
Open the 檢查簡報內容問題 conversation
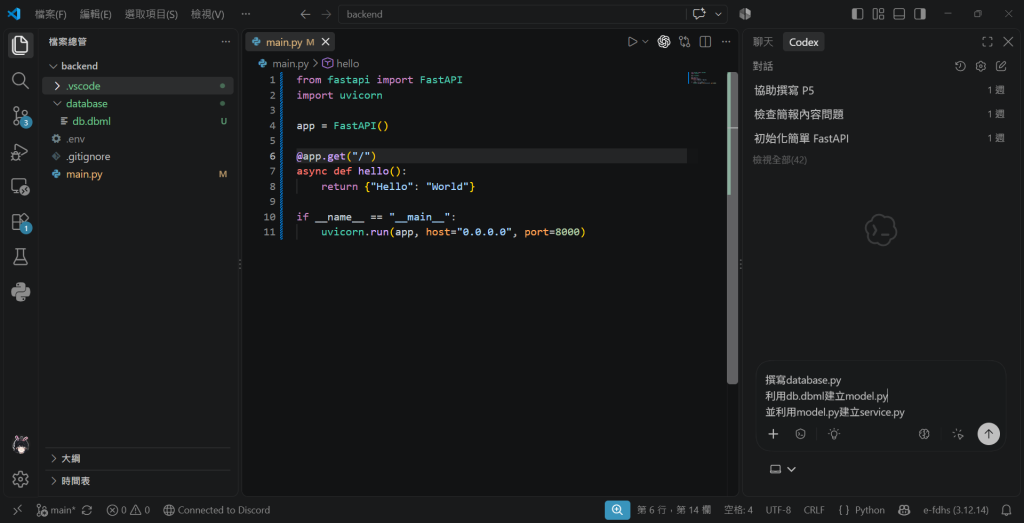[x=879, y=114]
